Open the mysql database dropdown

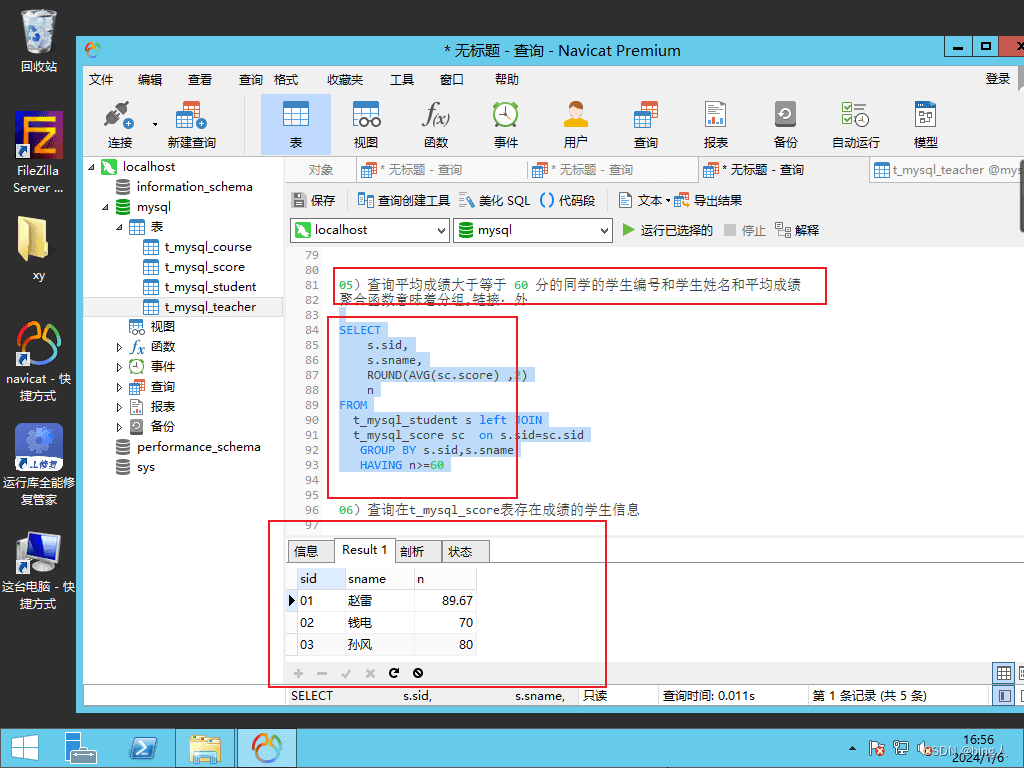[x=533, y=230]
